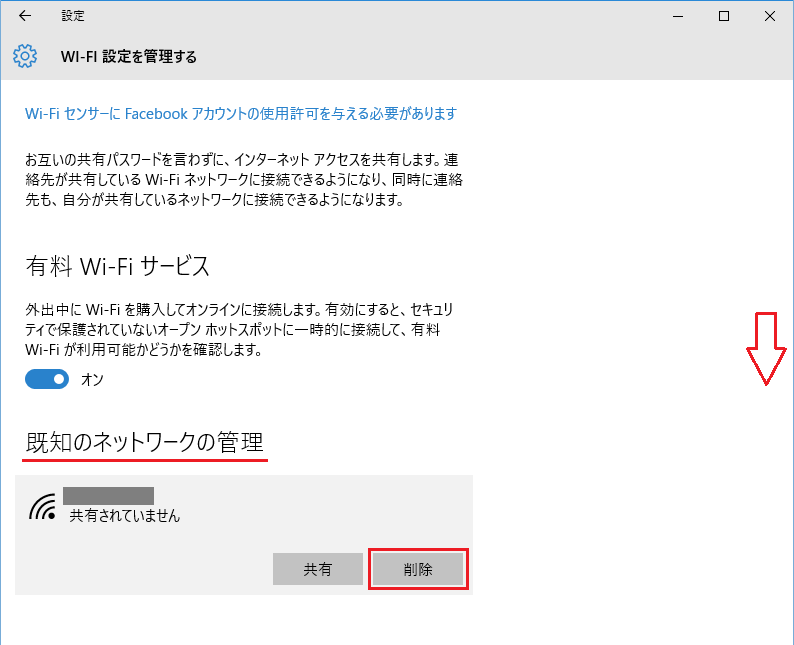Close the settings window
This screenshot has height=645, width=794.
[x=770, y=16]
